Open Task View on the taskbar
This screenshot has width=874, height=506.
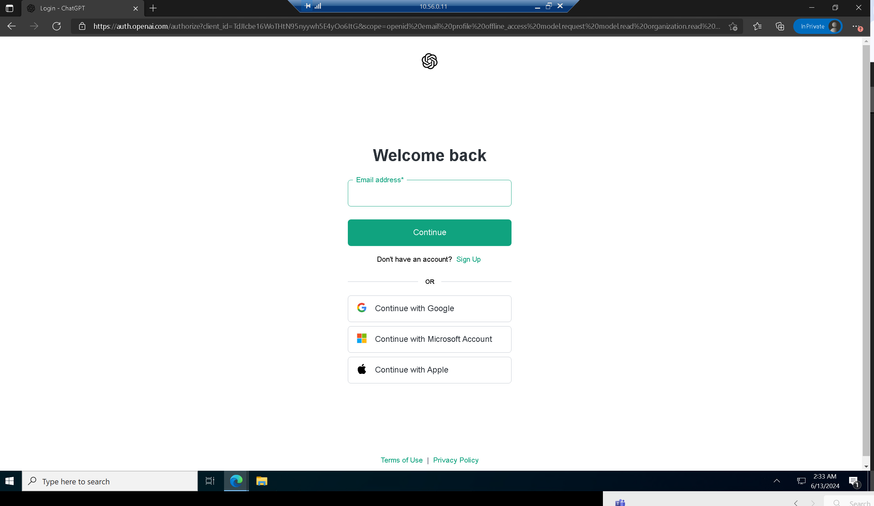coord(210,481)
